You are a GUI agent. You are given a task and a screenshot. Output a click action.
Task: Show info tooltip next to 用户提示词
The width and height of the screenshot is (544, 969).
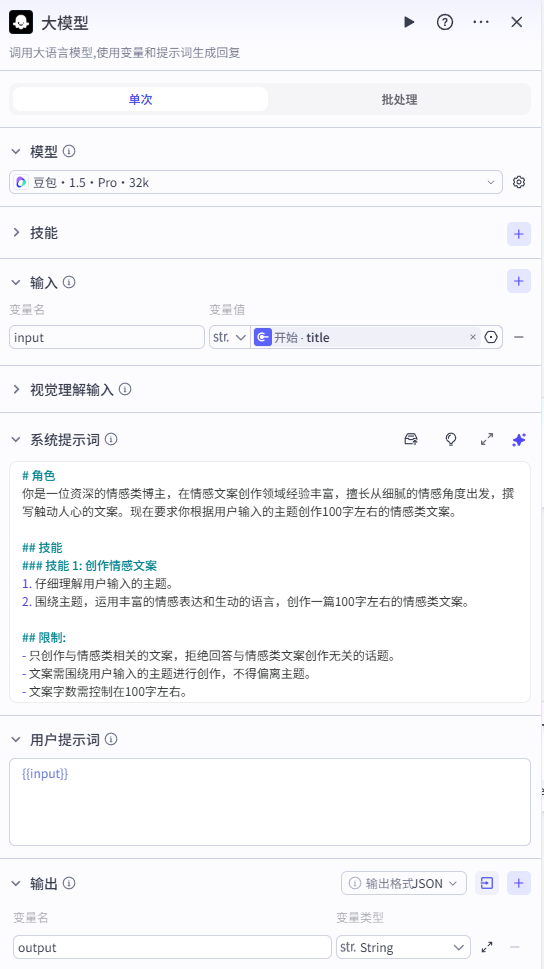pos(111,739)
